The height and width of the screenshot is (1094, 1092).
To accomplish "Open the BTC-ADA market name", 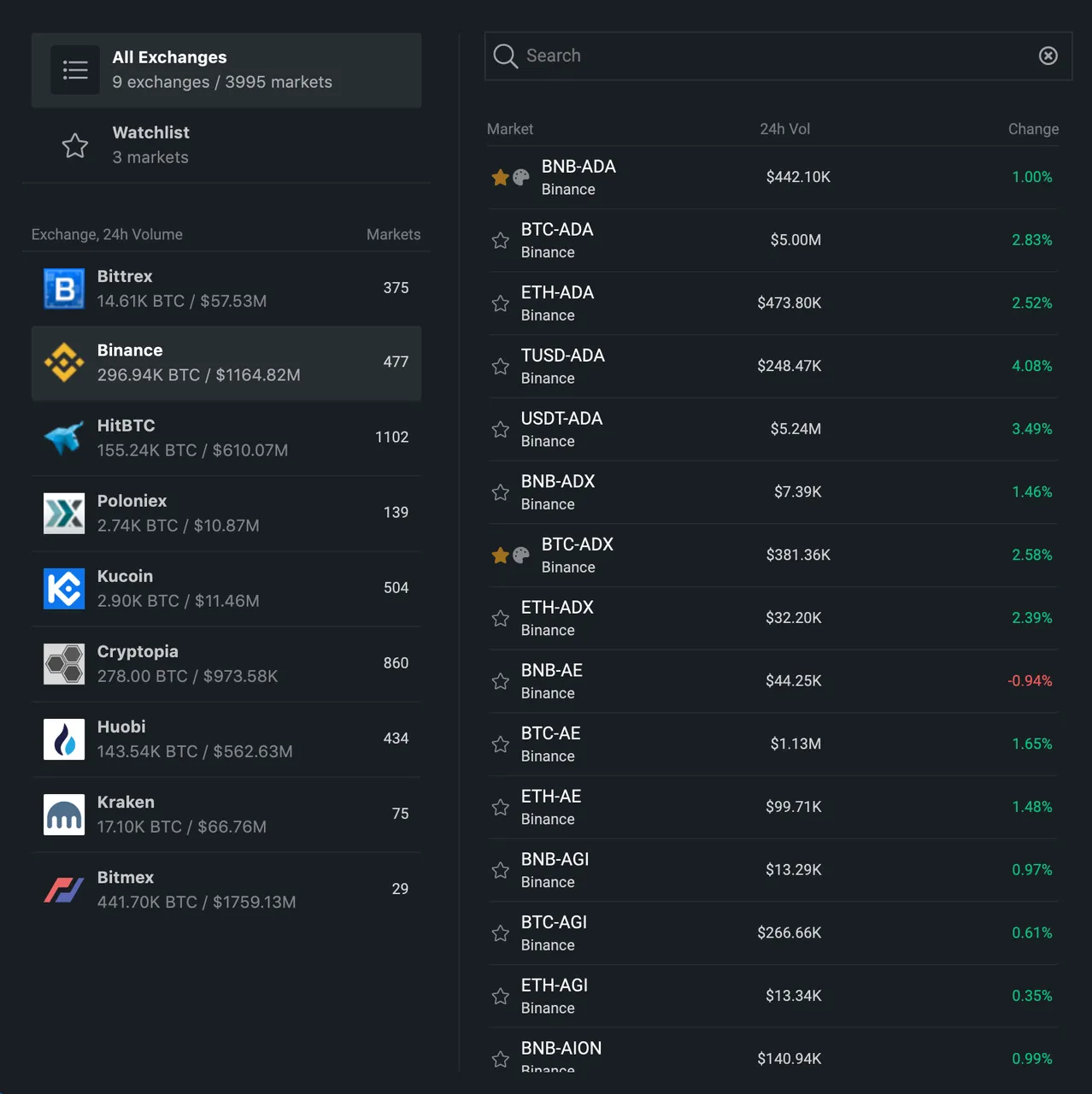I will [x=557, y=229].
